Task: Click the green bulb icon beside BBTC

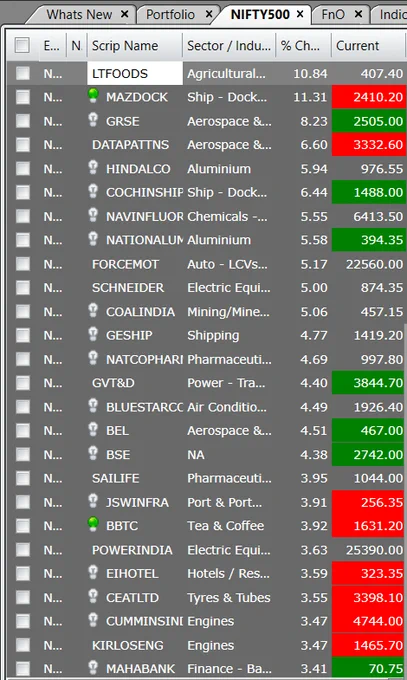Action: [93, 524]
